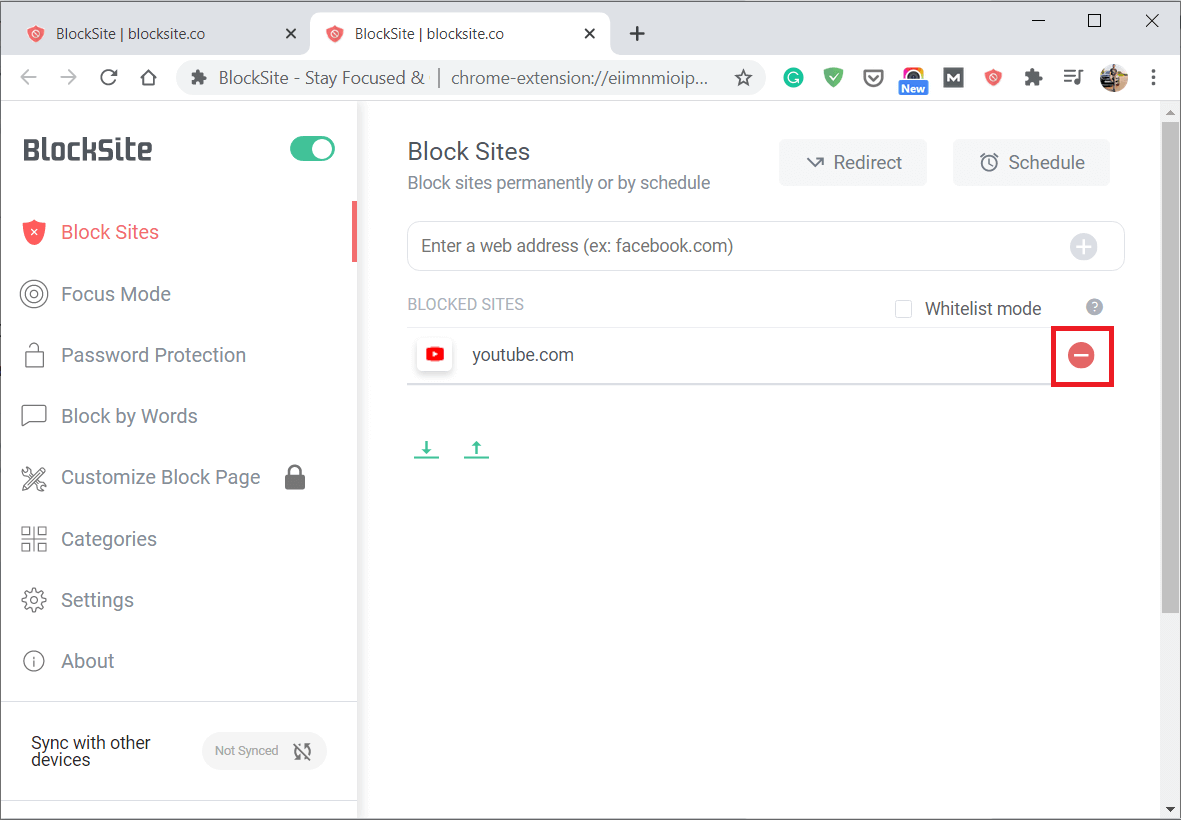Click the About menu item
Image resolution: width=1181 pixels, height=820 pixels.
[87, 660]
